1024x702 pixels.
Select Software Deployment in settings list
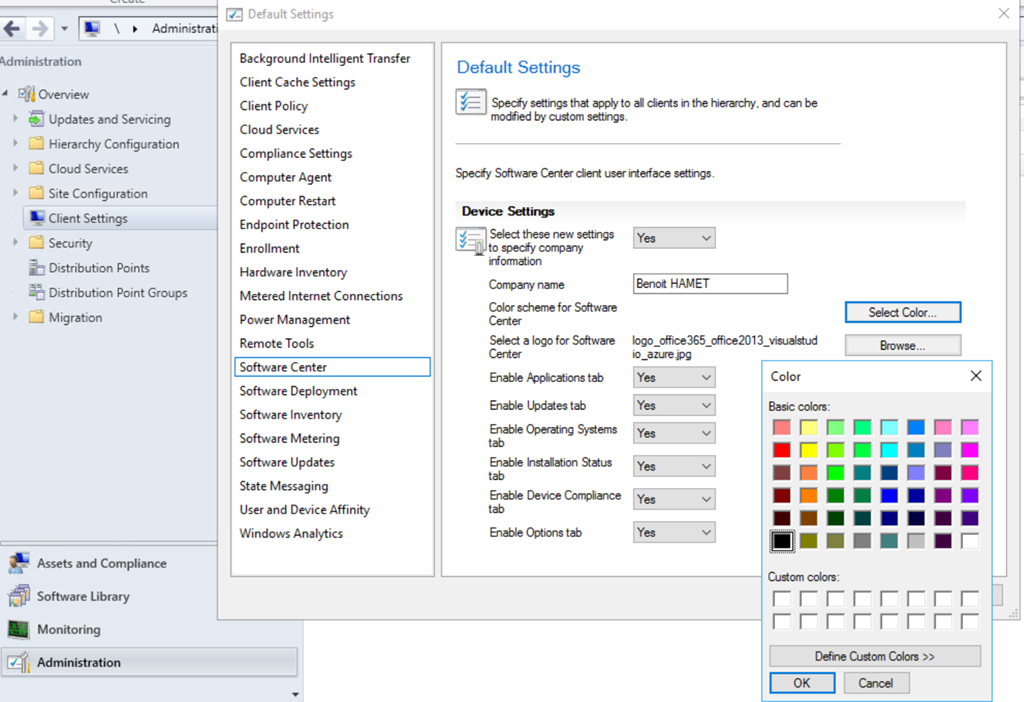(298, 391)
